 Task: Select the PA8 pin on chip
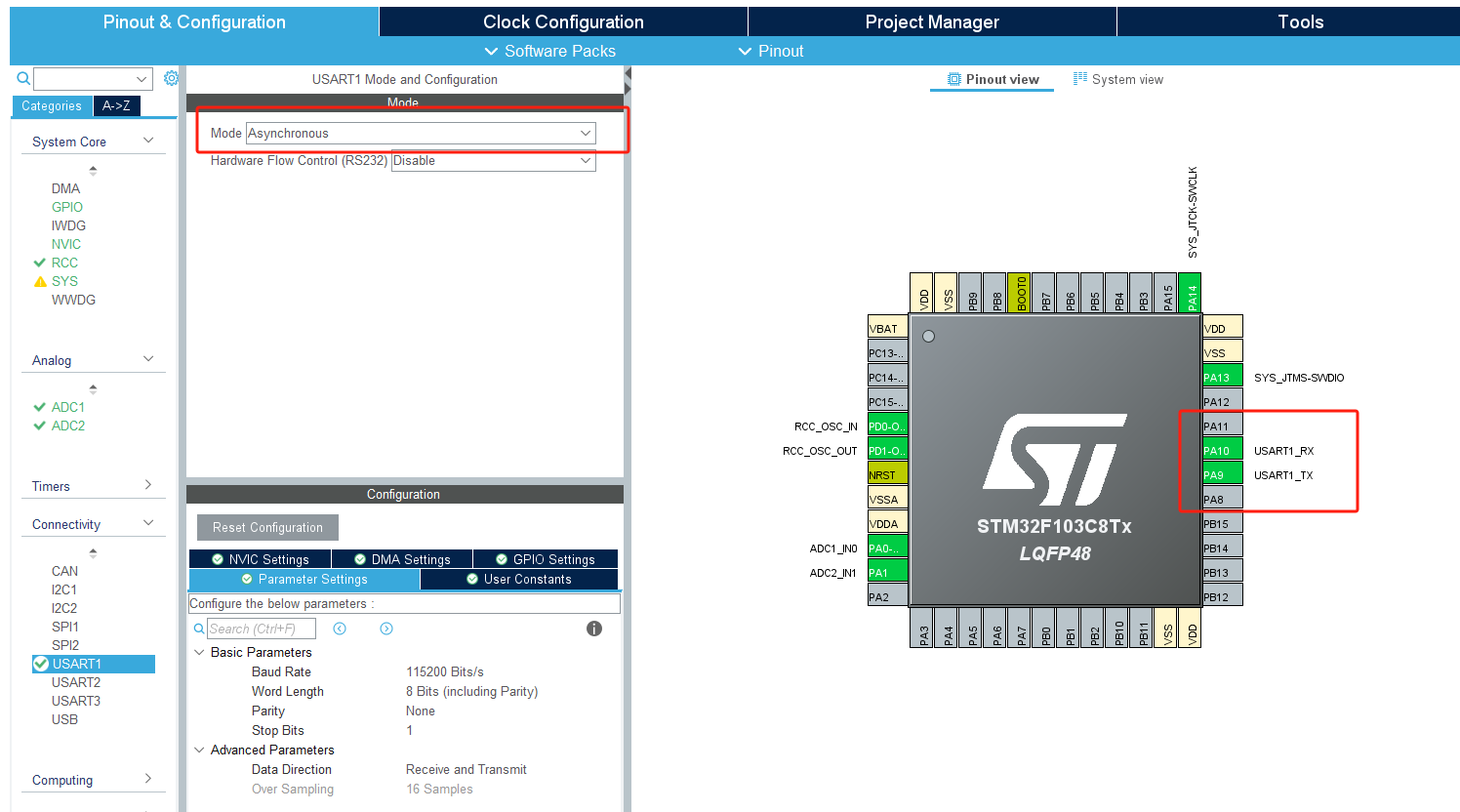pos(1222,499)
